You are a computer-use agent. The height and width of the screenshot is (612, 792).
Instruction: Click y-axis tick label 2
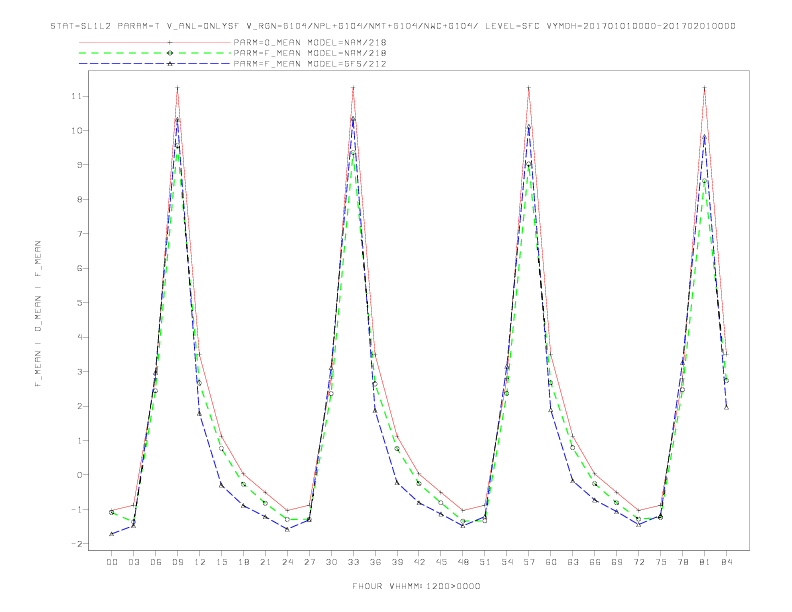coord(80,406)
